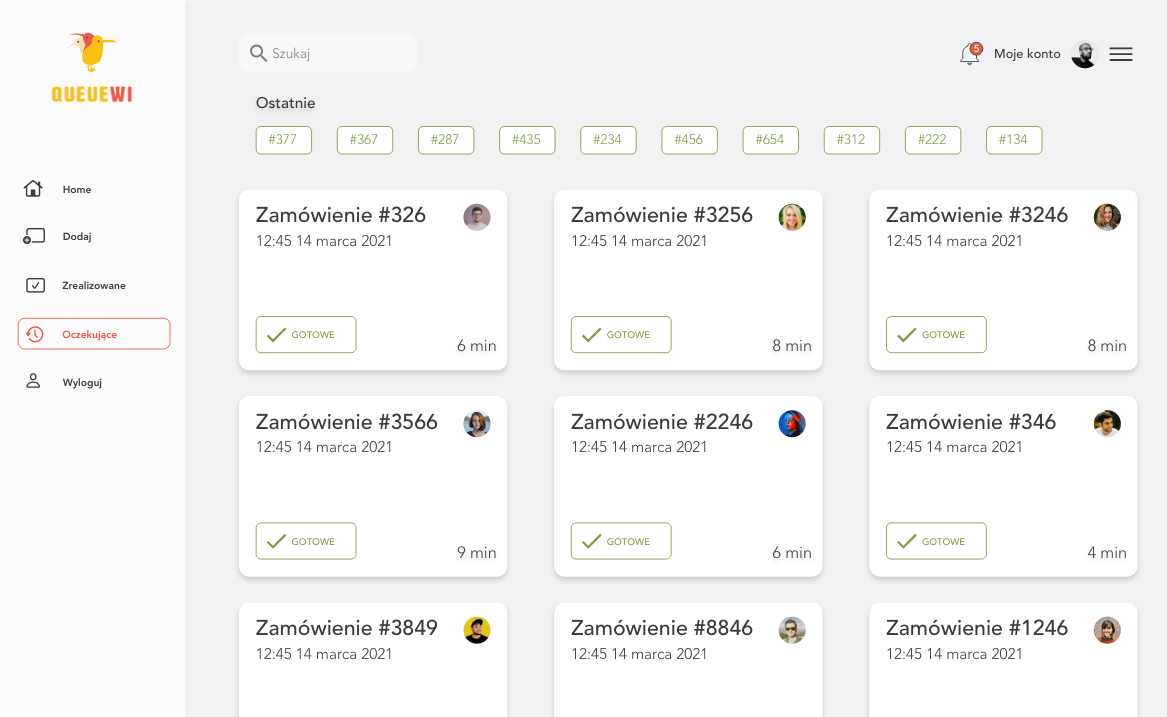Click the Home house icon

(x=33, y=189)
